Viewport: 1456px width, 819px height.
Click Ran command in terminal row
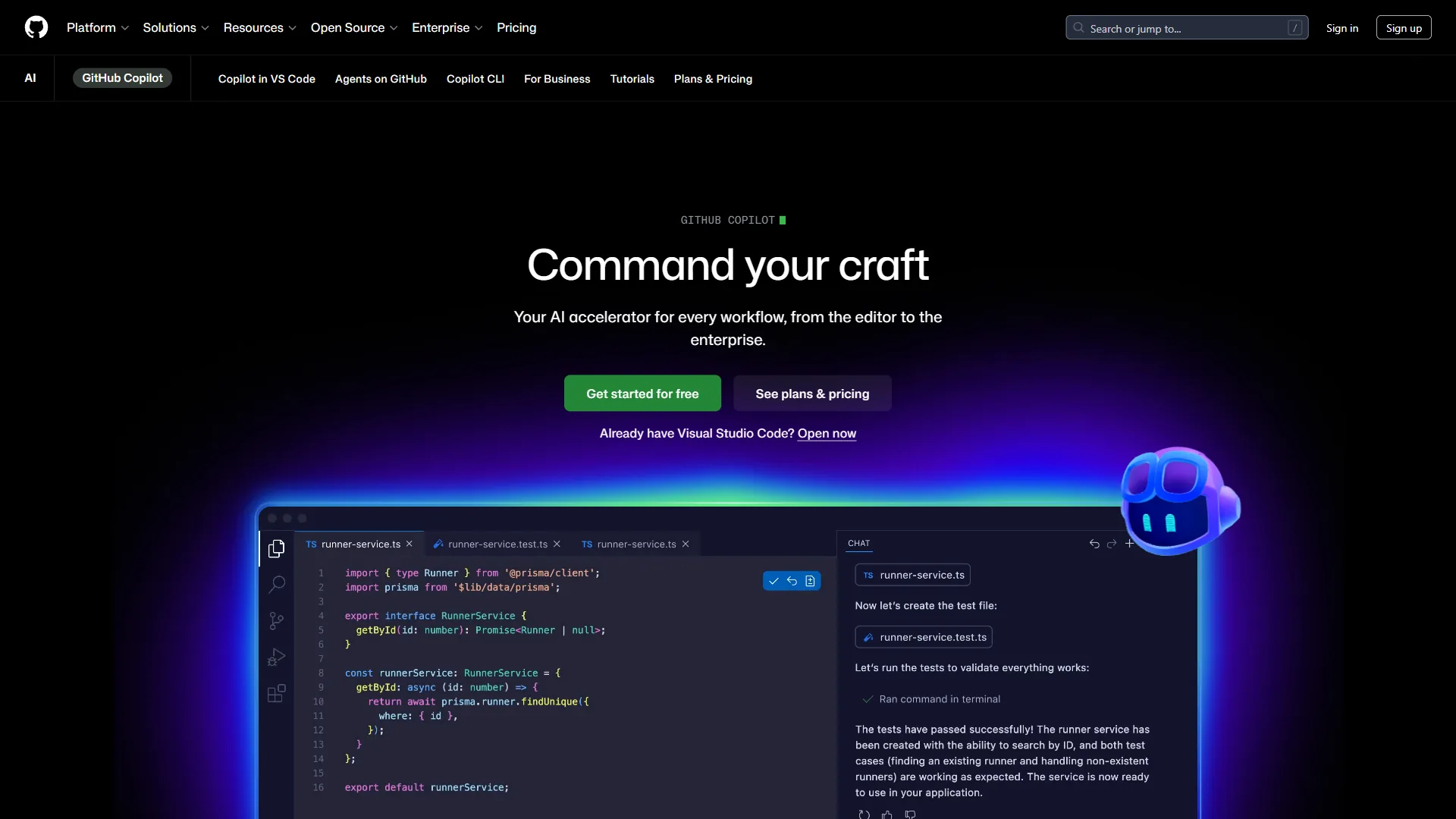click(932, 699)
